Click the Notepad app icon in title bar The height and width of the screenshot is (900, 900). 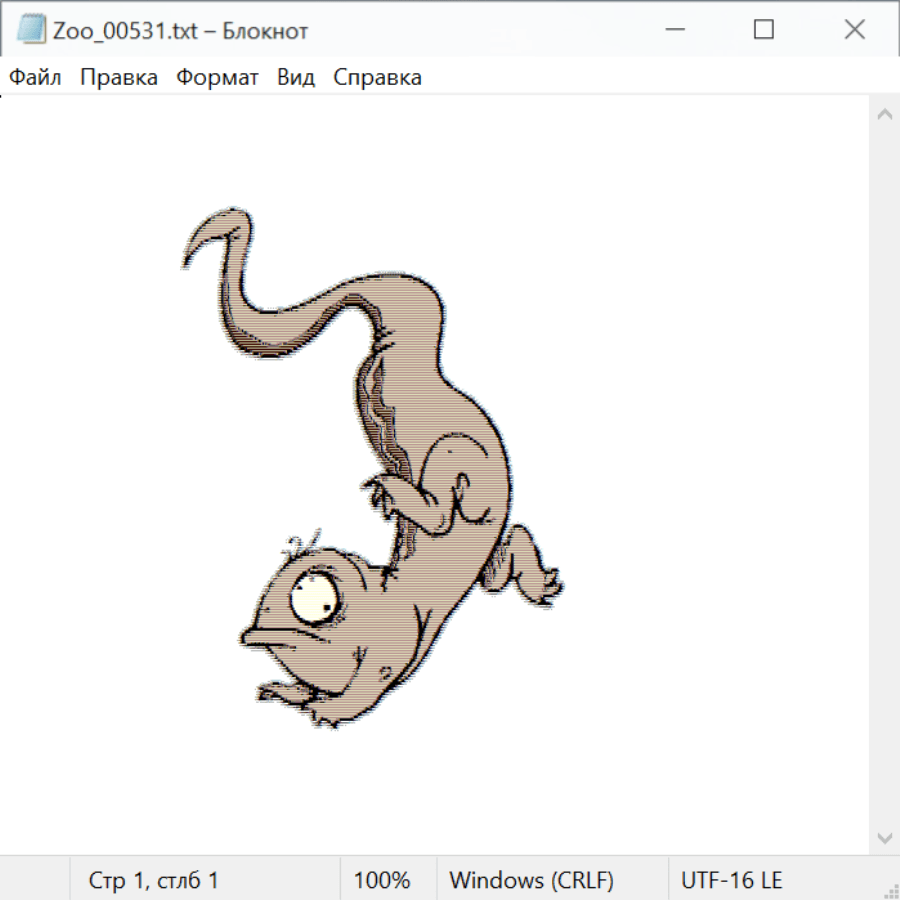31,30
